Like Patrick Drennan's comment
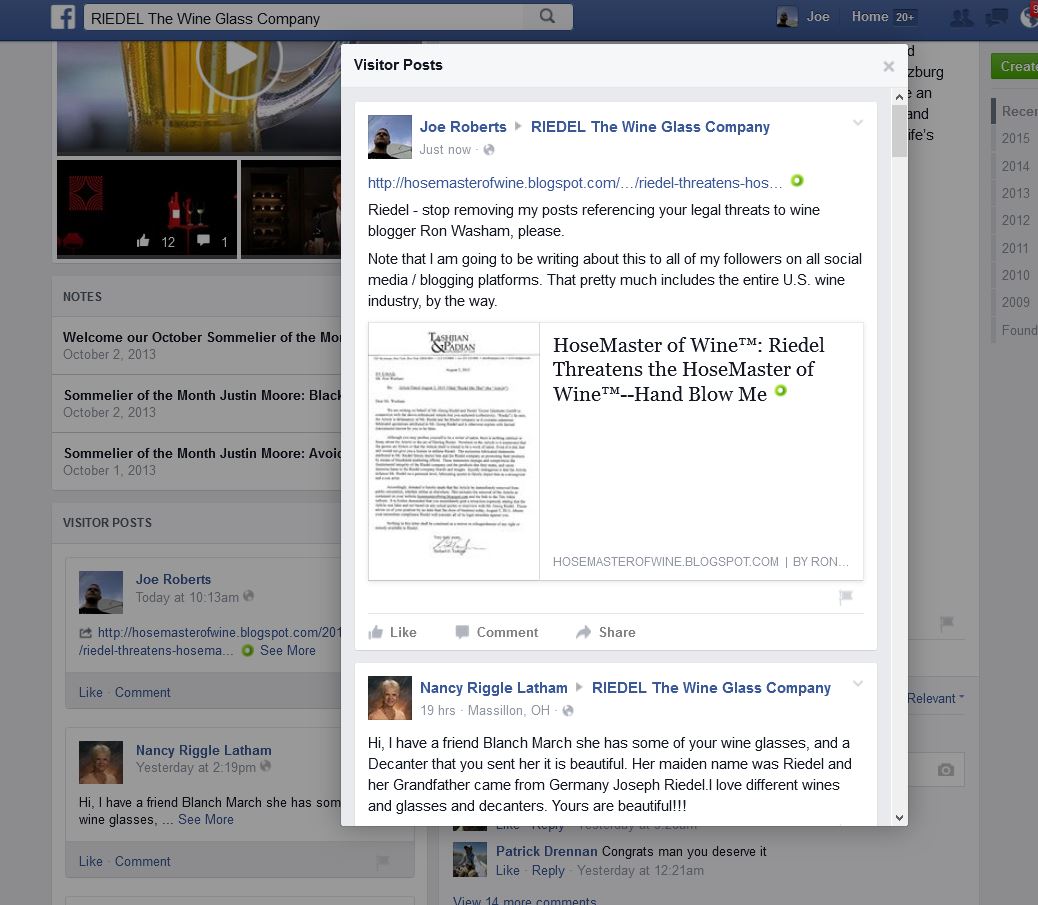This screenshot has height=905, width=1038. click(x=508, y=871)
